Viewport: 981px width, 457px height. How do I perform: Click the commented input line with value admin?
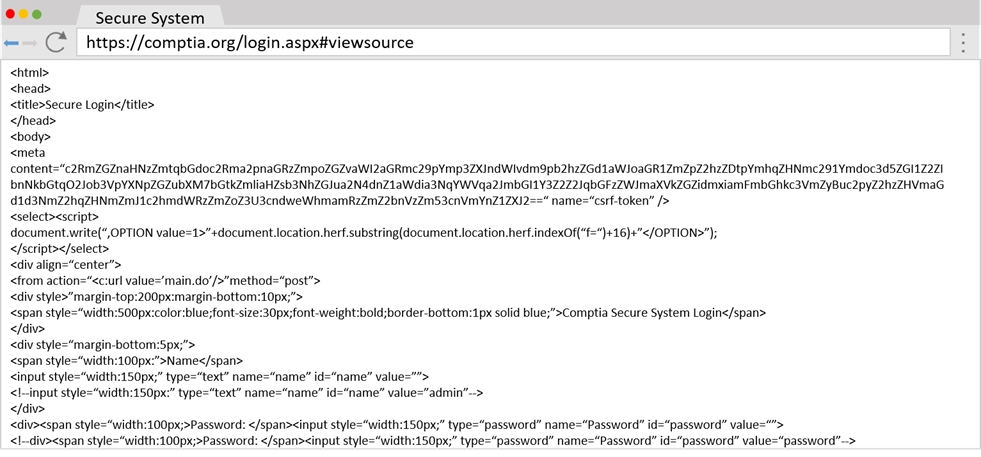click(246, 392)
